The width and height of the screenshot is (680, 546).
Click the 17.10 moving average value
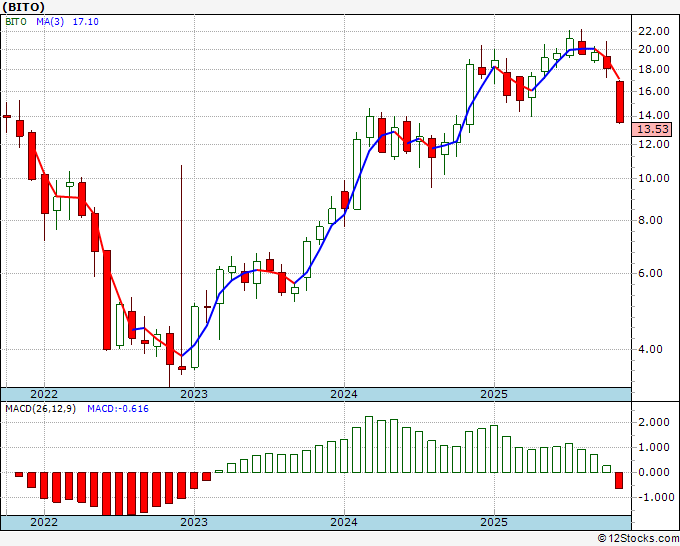[x=85, y=22]
